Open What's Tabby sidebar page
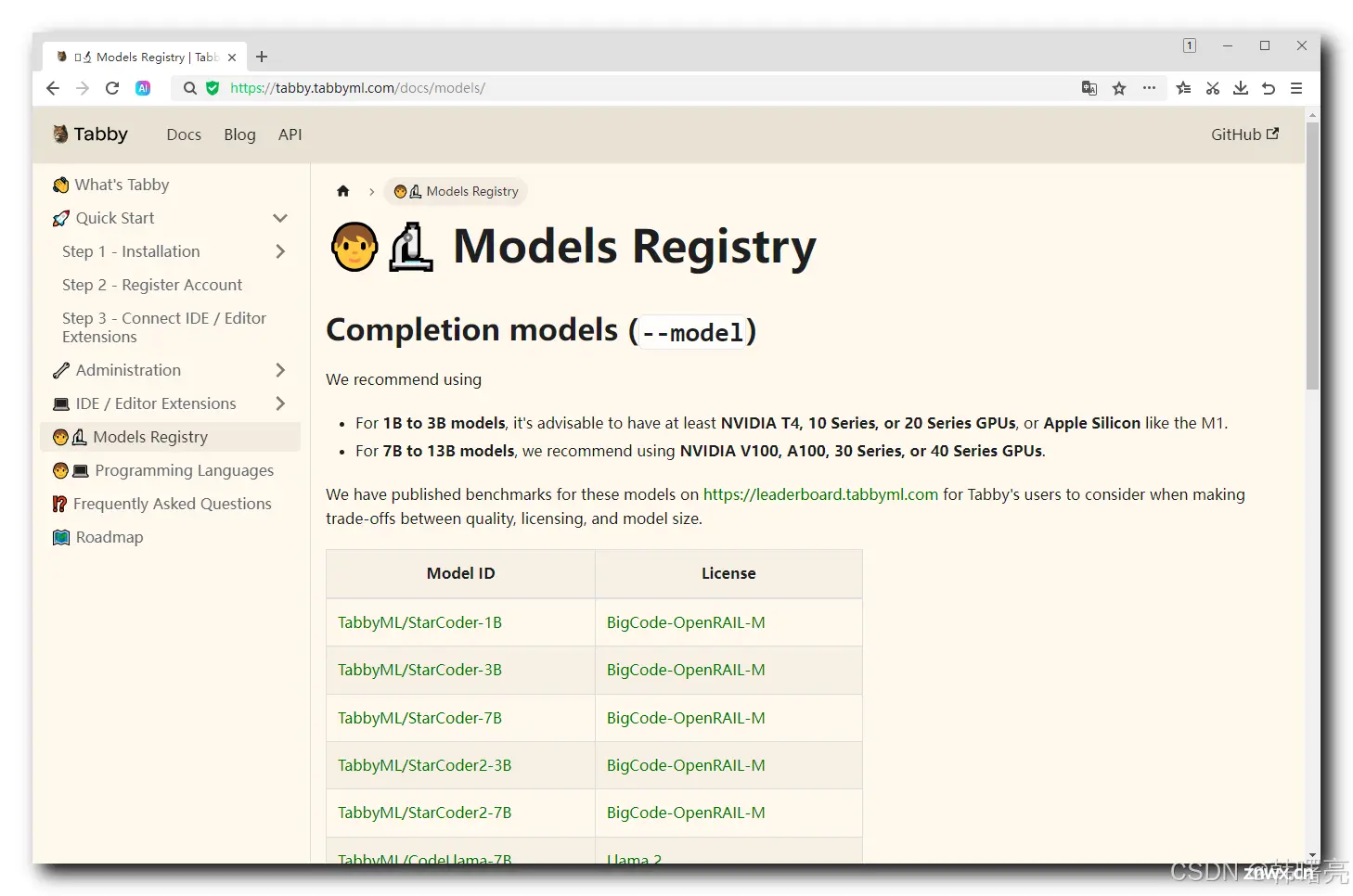This screenshot has width=1353, height=896. [x=111, y=185]
